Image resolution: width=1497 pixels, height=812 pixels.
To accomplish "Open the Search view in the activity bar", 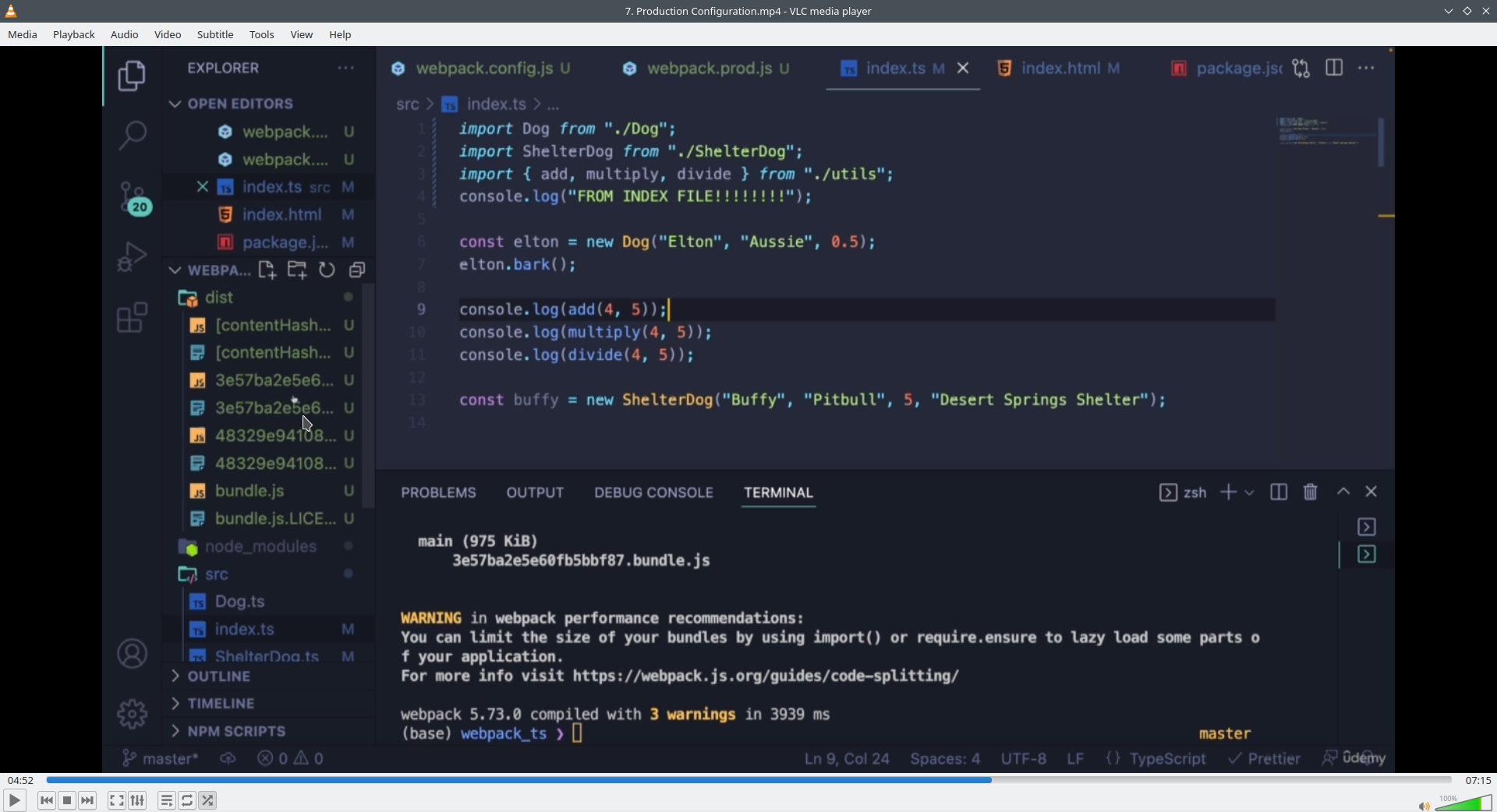I will [132, 136].
